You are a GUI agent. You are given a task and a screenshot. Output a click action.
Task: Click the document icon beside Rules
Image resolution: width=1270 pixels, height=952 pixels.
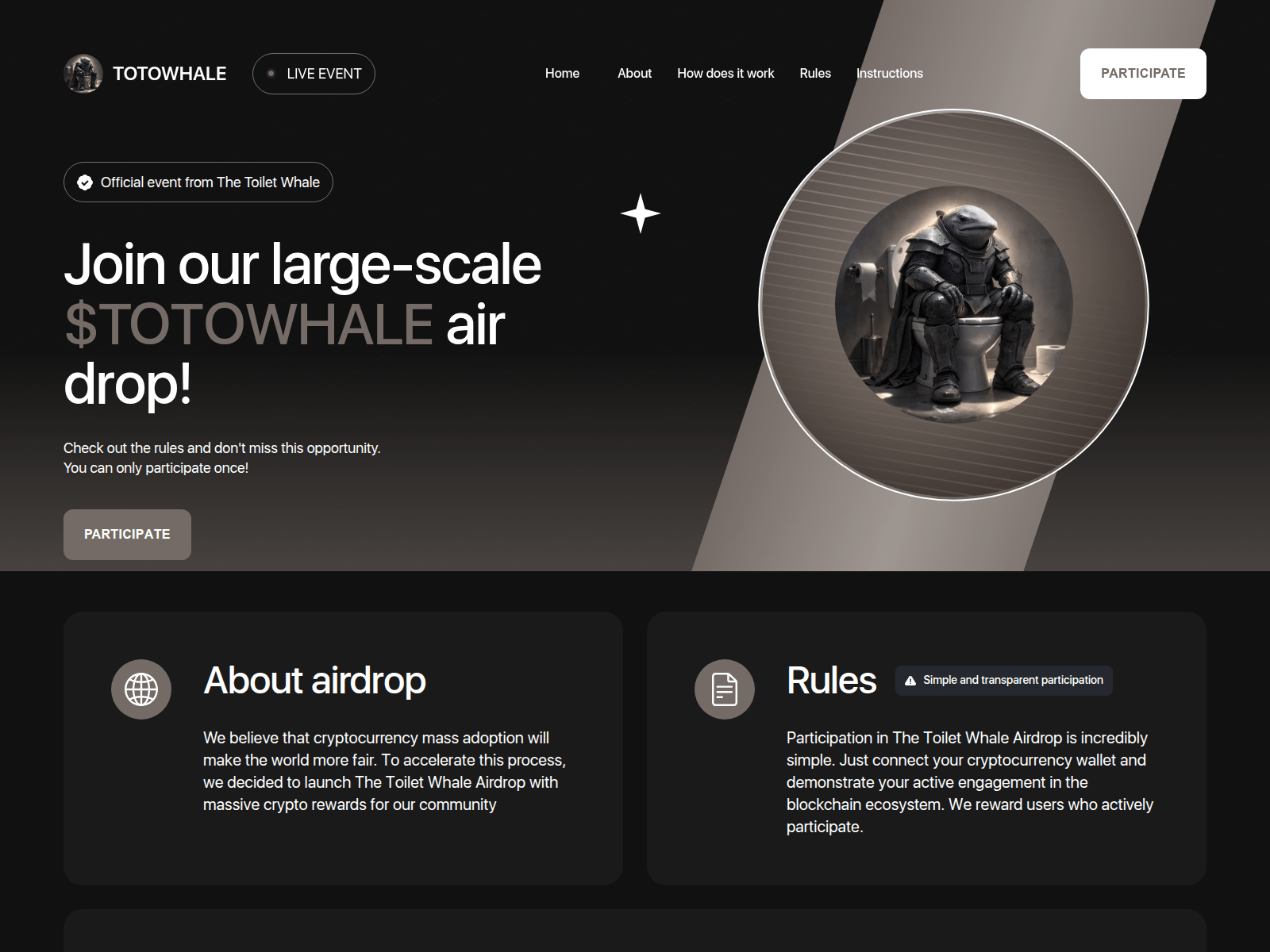[x=725, y=689]
